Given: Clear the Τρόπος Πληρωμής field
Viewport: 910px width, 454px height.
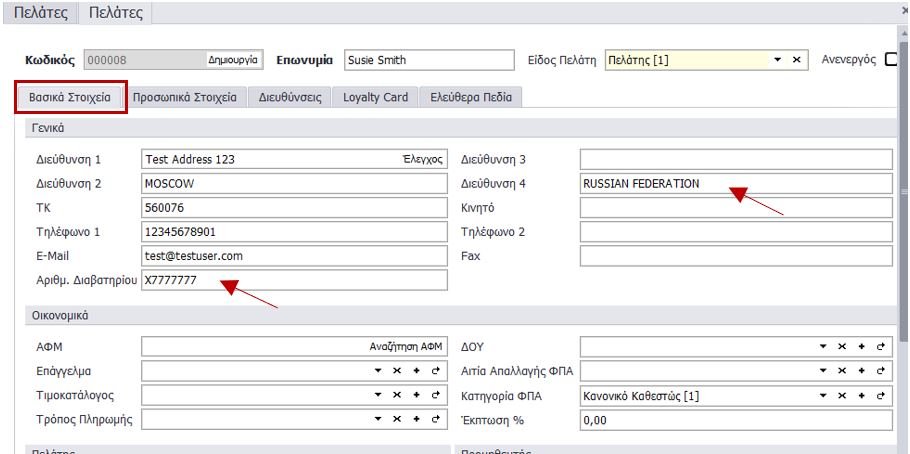Looking at the screenshot, I should click(x=397, y=419).
